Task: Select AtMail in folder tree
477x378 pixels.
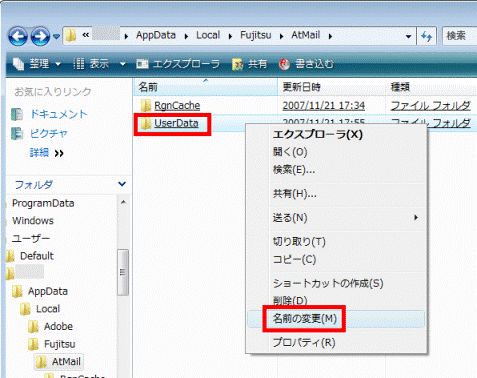Action: click(x=66, y=362)
